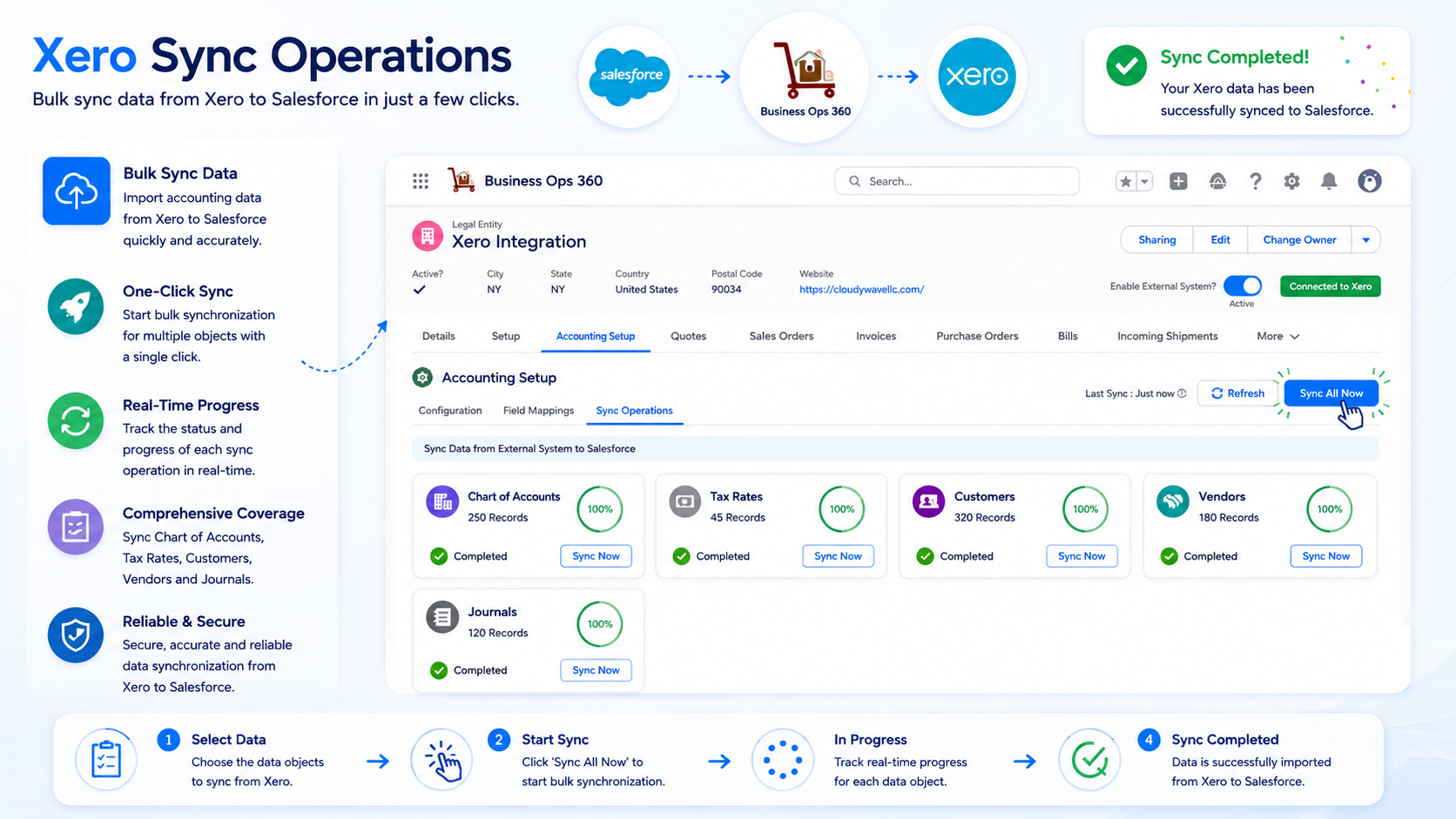Expand the favorites list dropdown arrow

pos(1145,181)
